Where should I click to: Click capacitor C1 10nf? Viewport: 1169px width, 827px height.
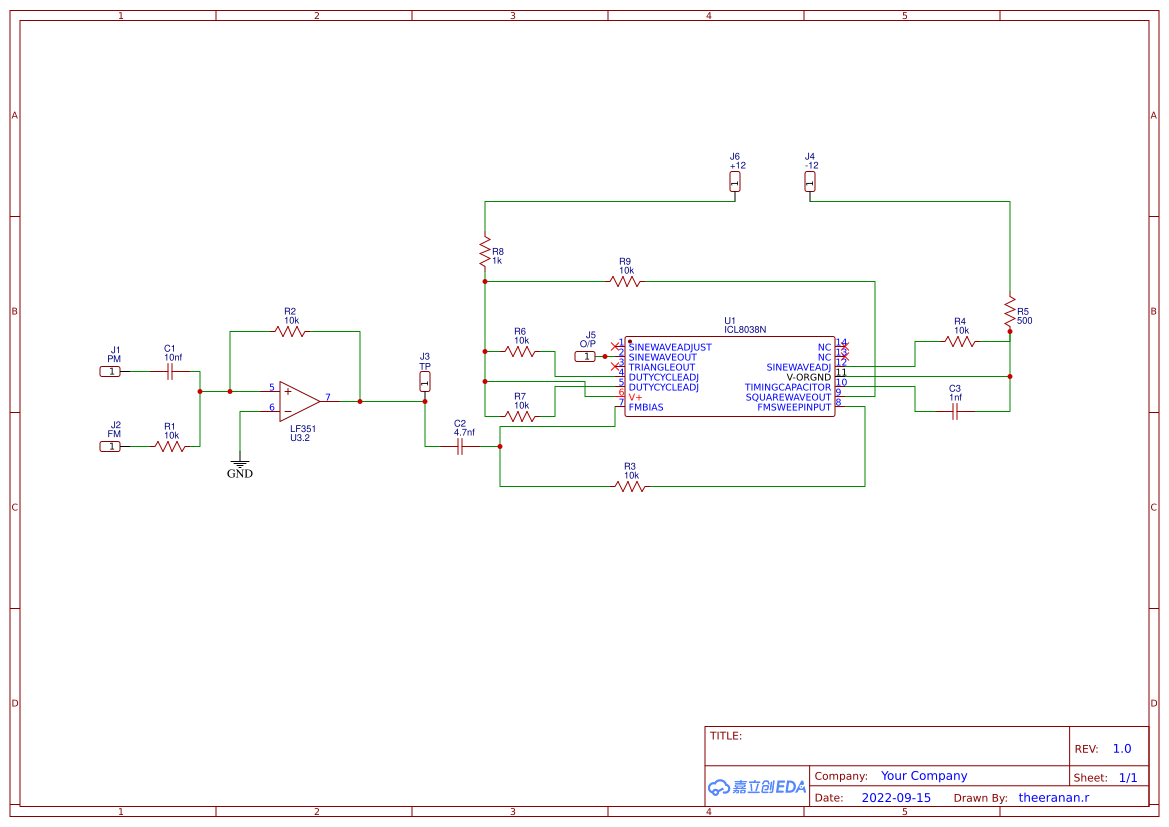tap(170, 371)
